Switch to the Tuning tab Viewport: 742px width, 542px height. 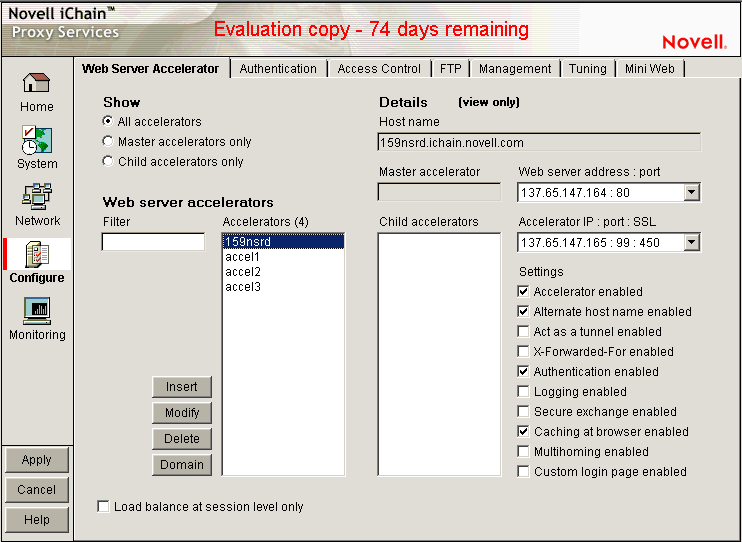(x=588, y=69)
